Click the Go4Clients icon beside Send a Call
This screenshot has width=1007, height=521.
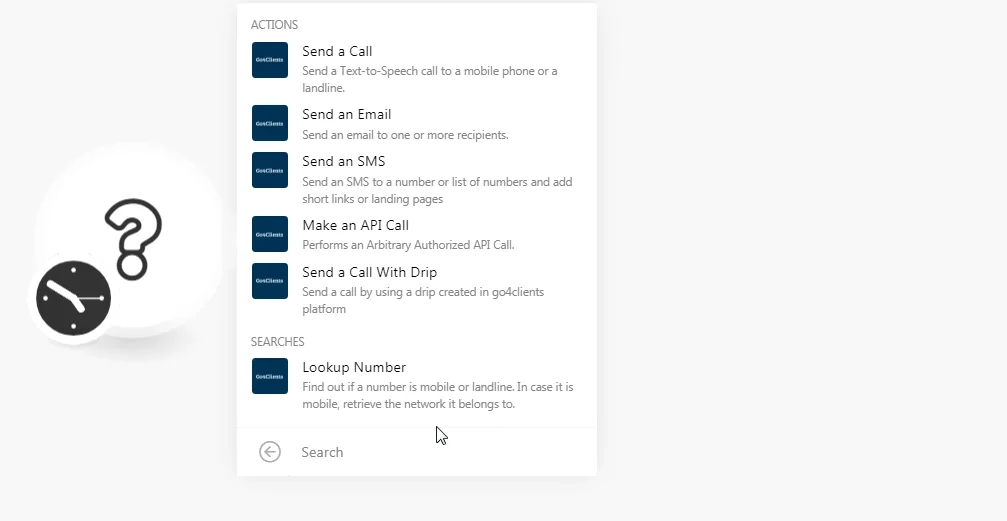tap(270, 60)
